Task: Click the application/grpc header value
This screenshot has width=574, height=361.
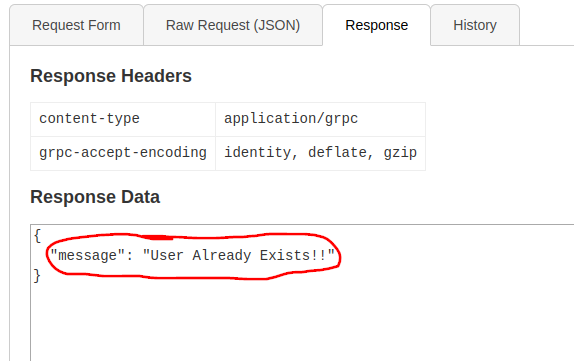Action: tap(291, 119)
